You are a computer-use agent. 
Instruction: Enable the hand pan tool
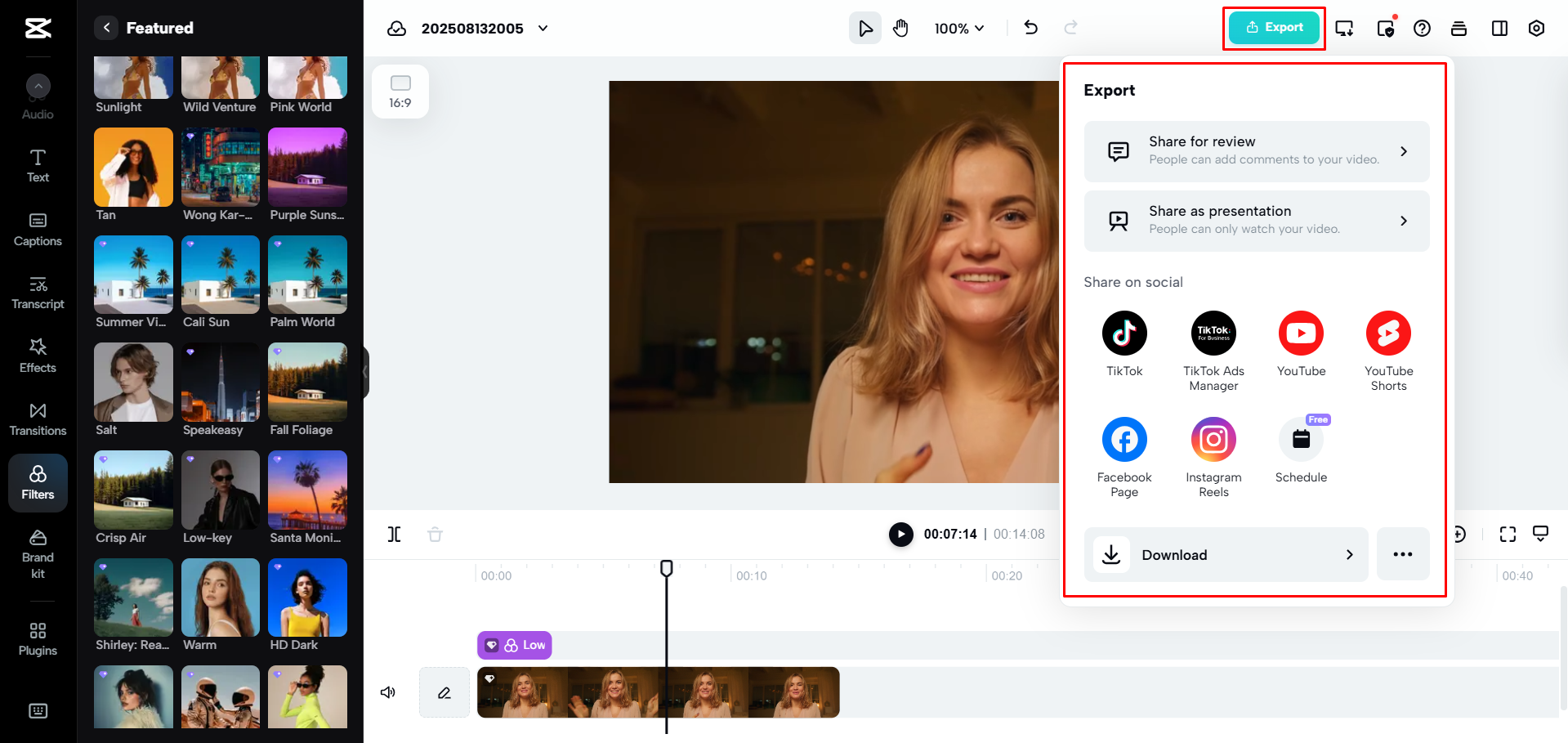coord(900,27)
